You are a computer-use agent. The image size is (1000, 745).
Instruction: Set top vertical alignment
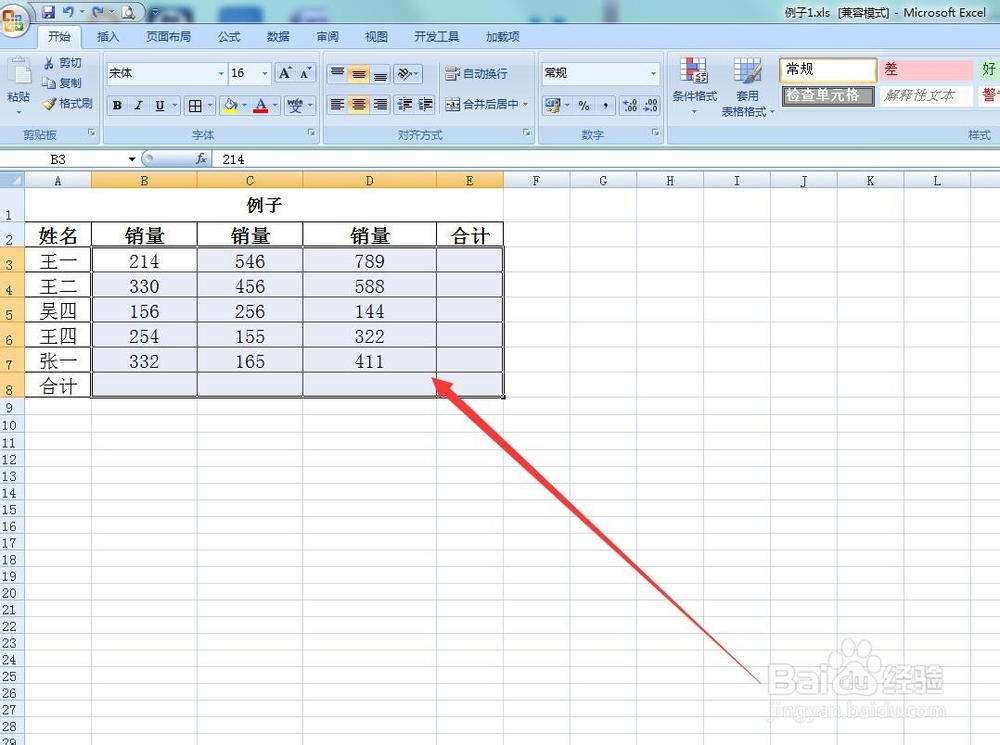click(x=338, y=73)
